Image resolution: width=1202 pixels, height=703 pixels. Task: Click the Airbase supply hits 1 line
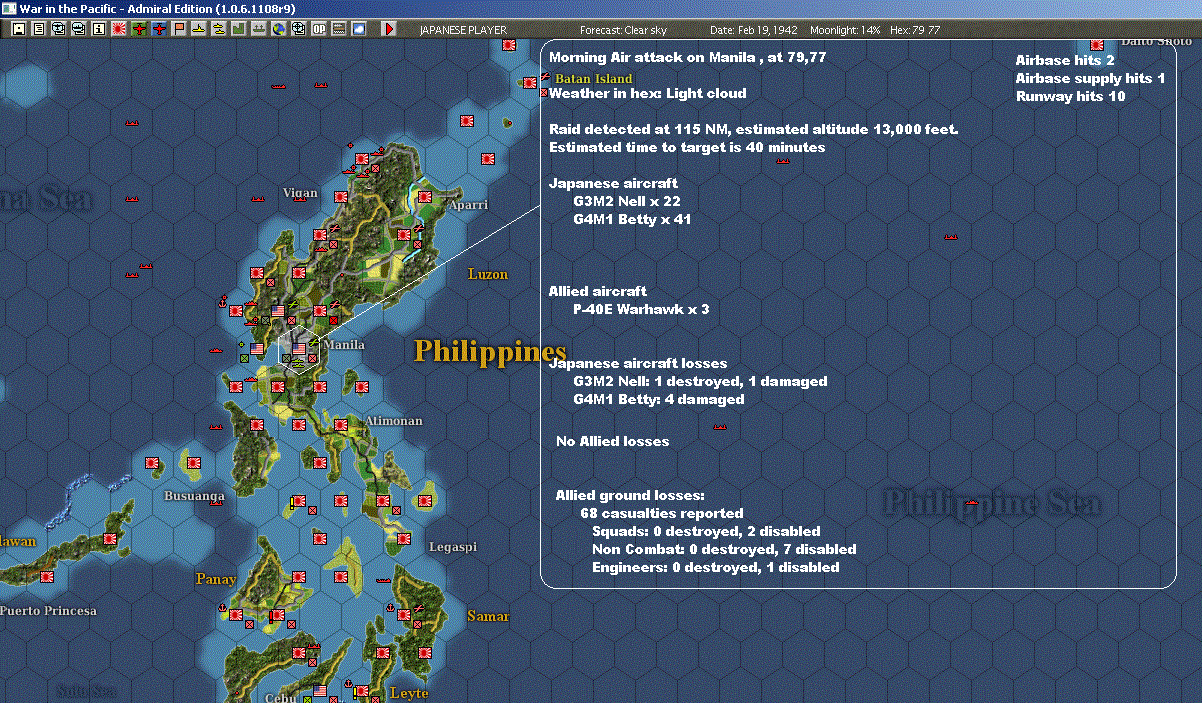tap(1090, 79)
